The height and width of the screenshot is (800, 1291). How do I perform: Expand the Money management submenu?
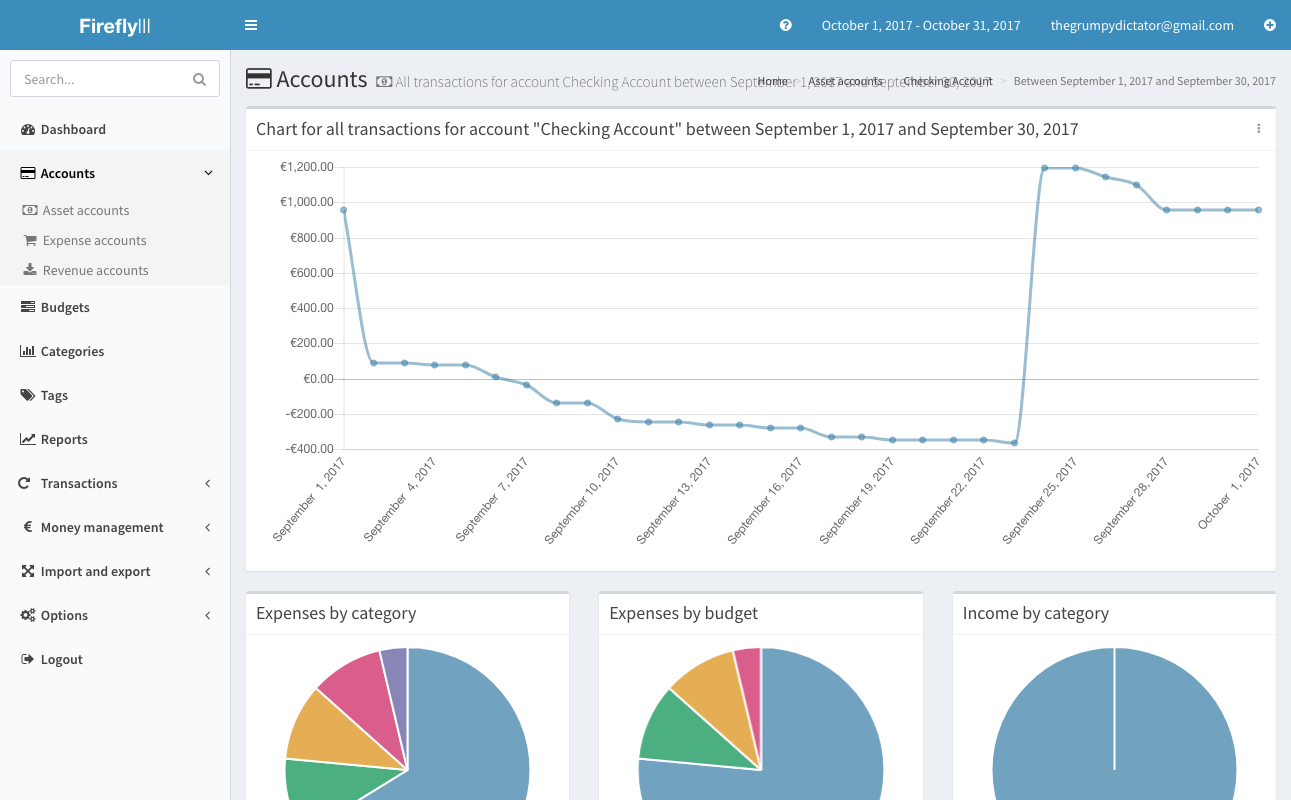[x=208, y=527]
